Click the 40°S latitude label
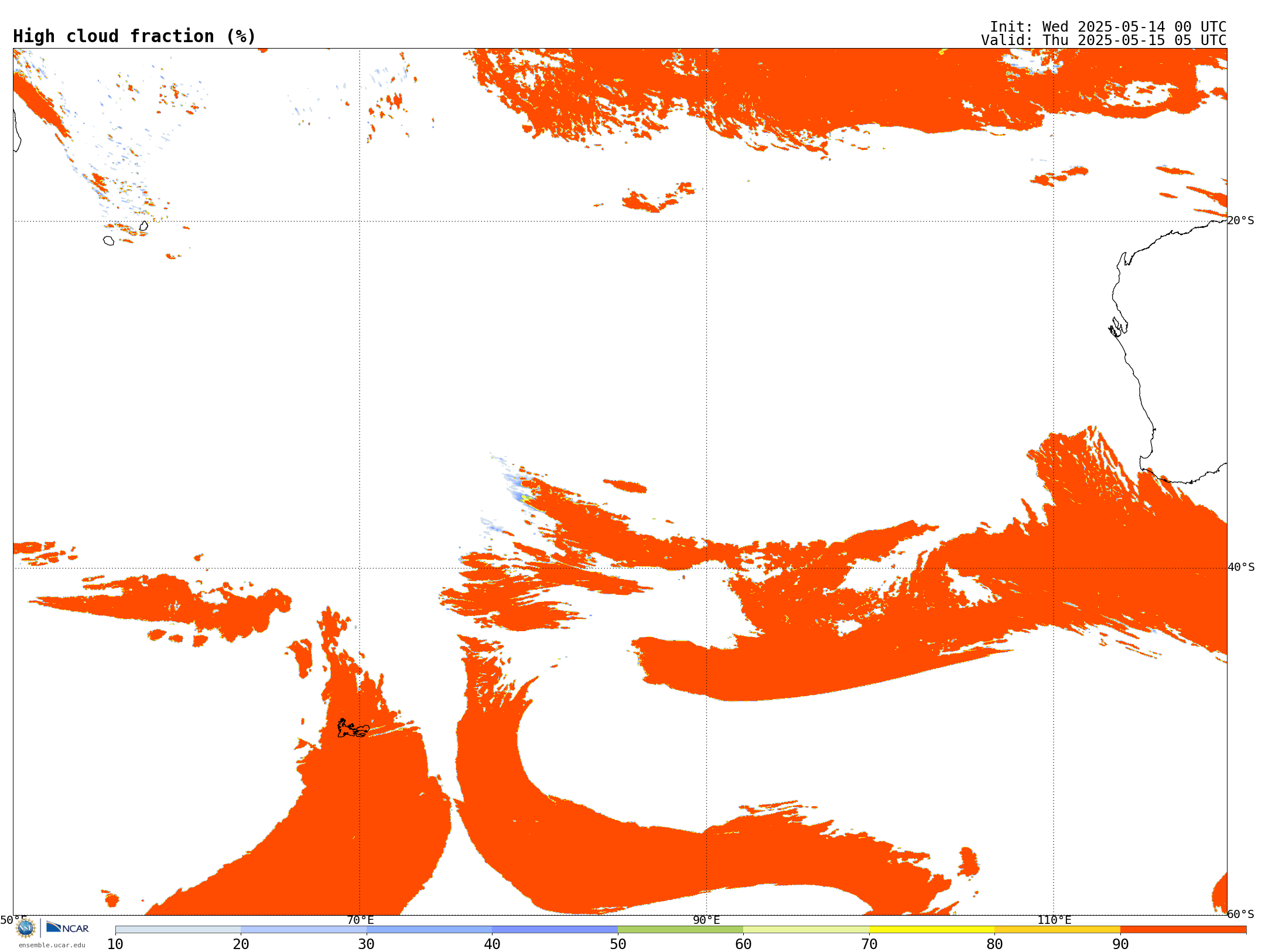The image size is (1265, 952). click(1241, 567)
